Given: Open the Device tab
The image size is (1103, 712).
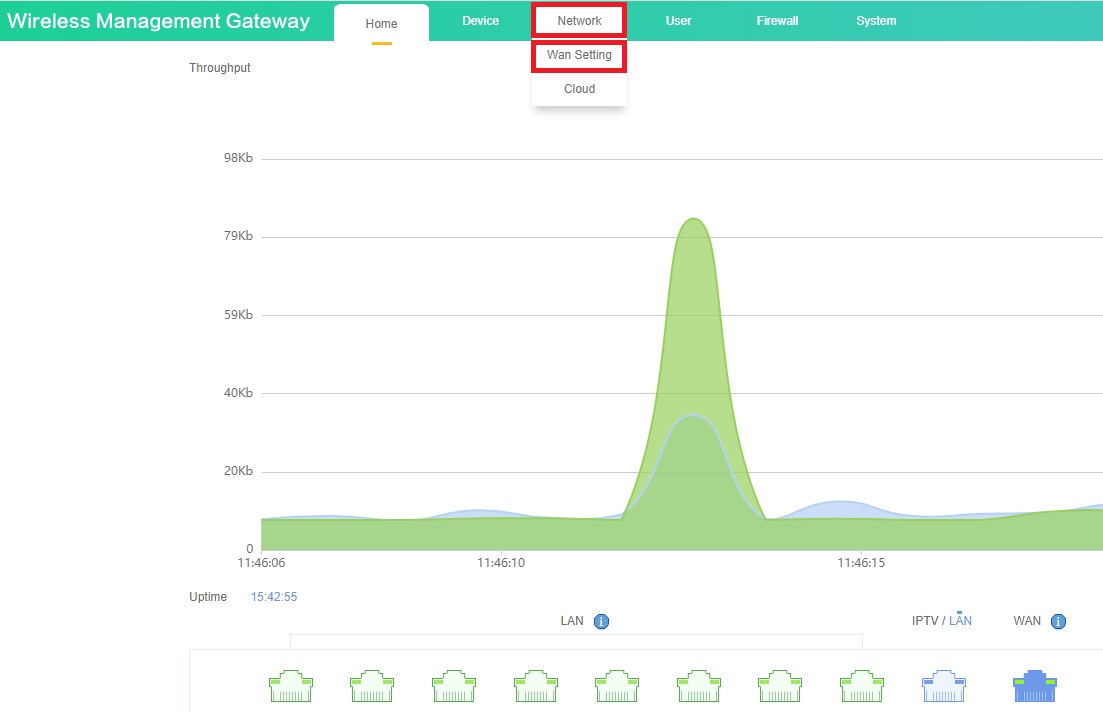Looking at the screenshot, I should pos(480,21).
